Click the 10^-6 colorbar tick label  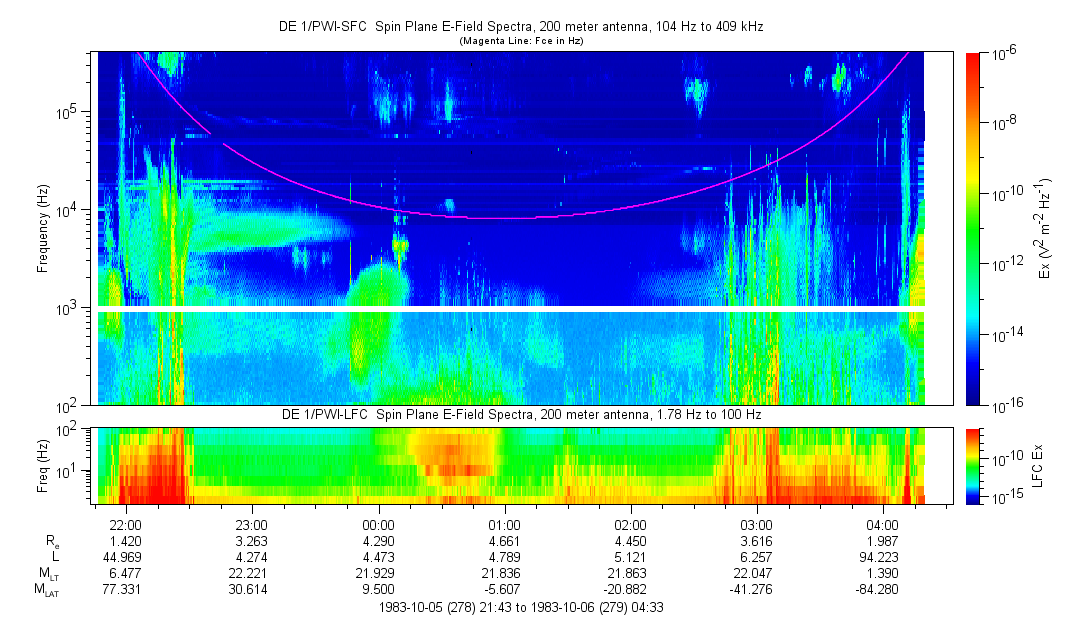pos(1004,53)
